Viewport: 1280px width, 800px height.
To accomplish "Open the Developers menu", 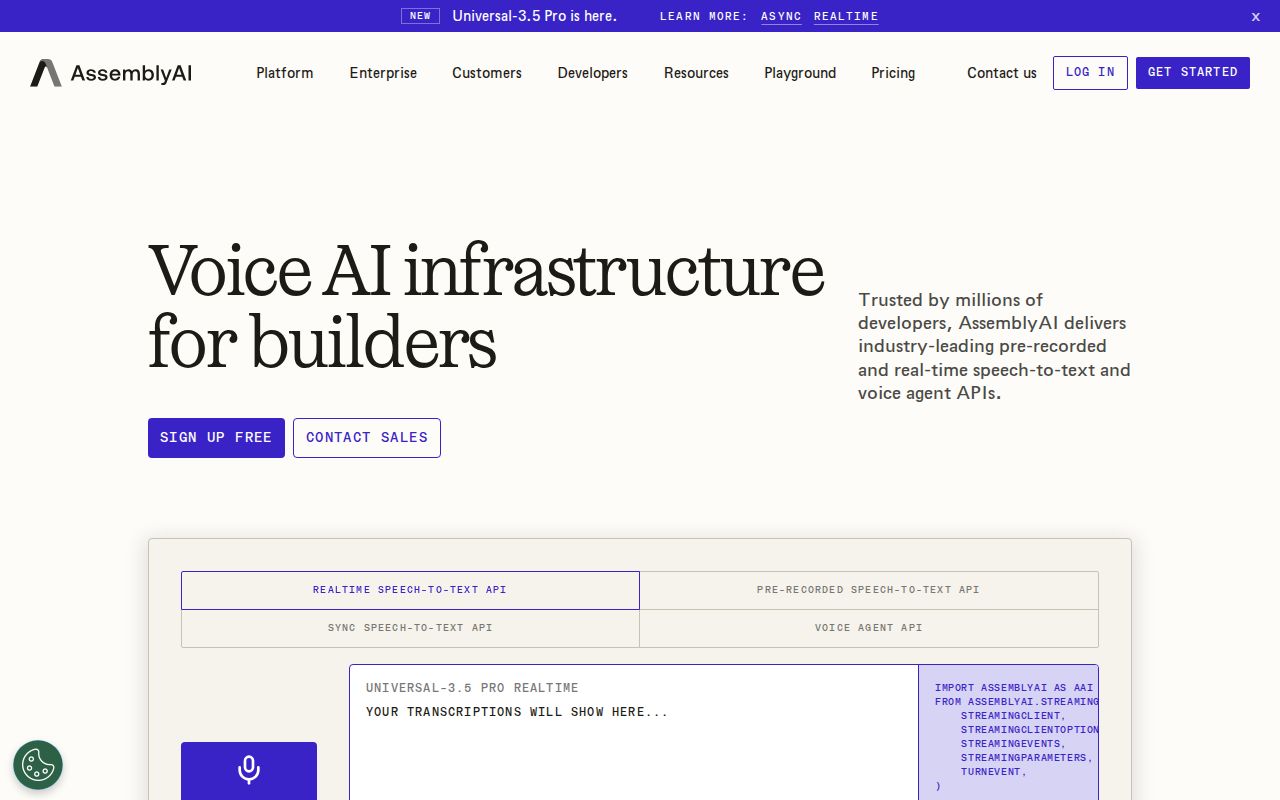I will point(593,73).
